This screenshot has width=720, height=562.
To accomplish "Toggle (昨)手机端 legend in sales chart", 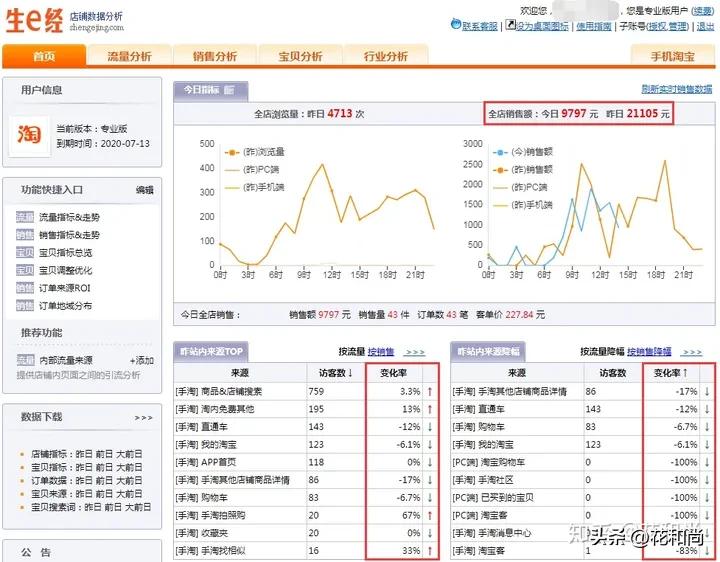I will [x=523, y=204].
